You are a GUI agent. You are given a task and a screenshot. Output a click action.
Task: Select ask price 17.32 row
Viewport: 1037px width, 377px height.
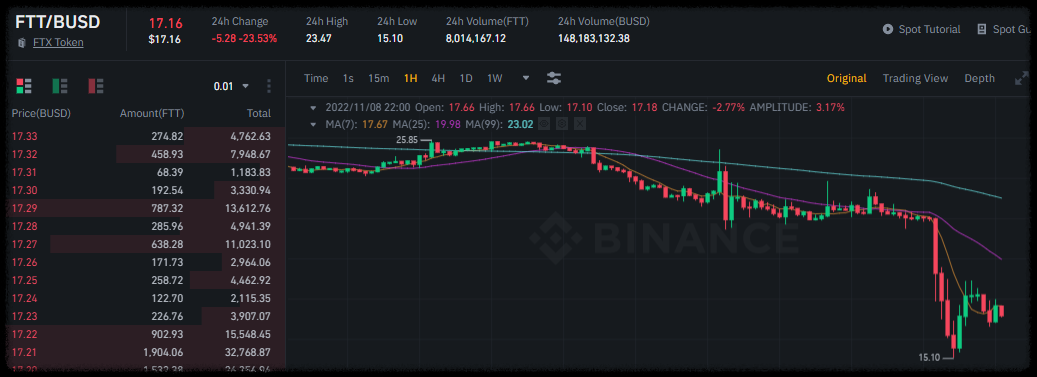(x=146, y=155)
